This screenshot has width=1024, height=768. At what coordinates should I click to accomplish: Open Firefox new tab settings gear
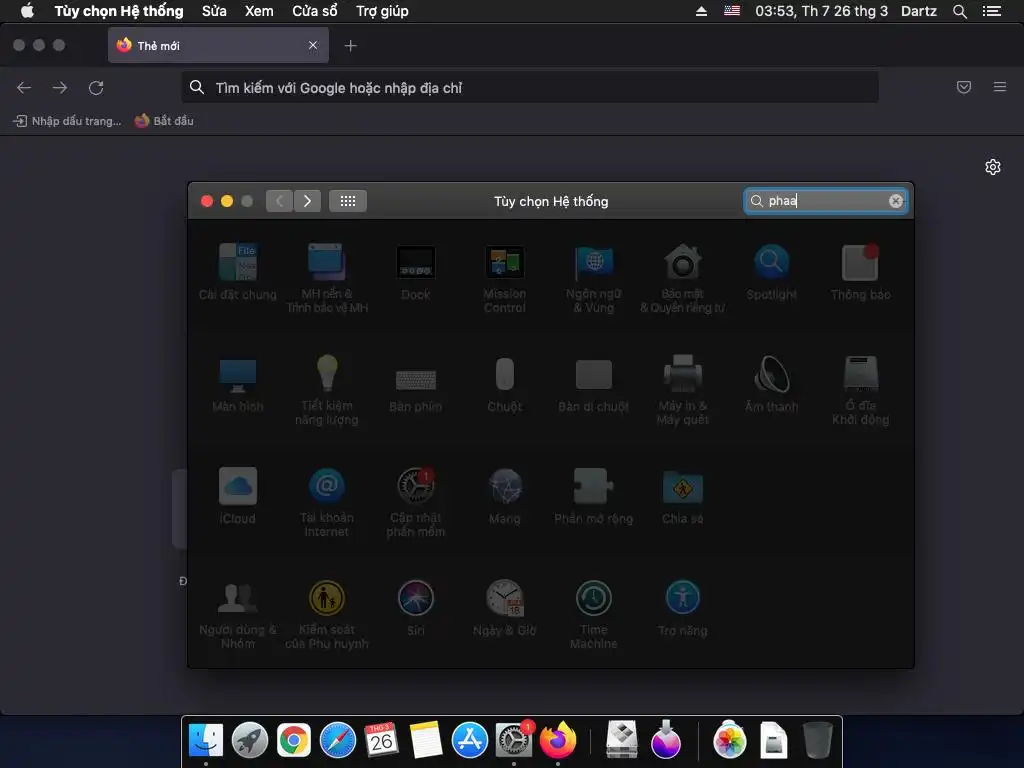coord(993,167)
